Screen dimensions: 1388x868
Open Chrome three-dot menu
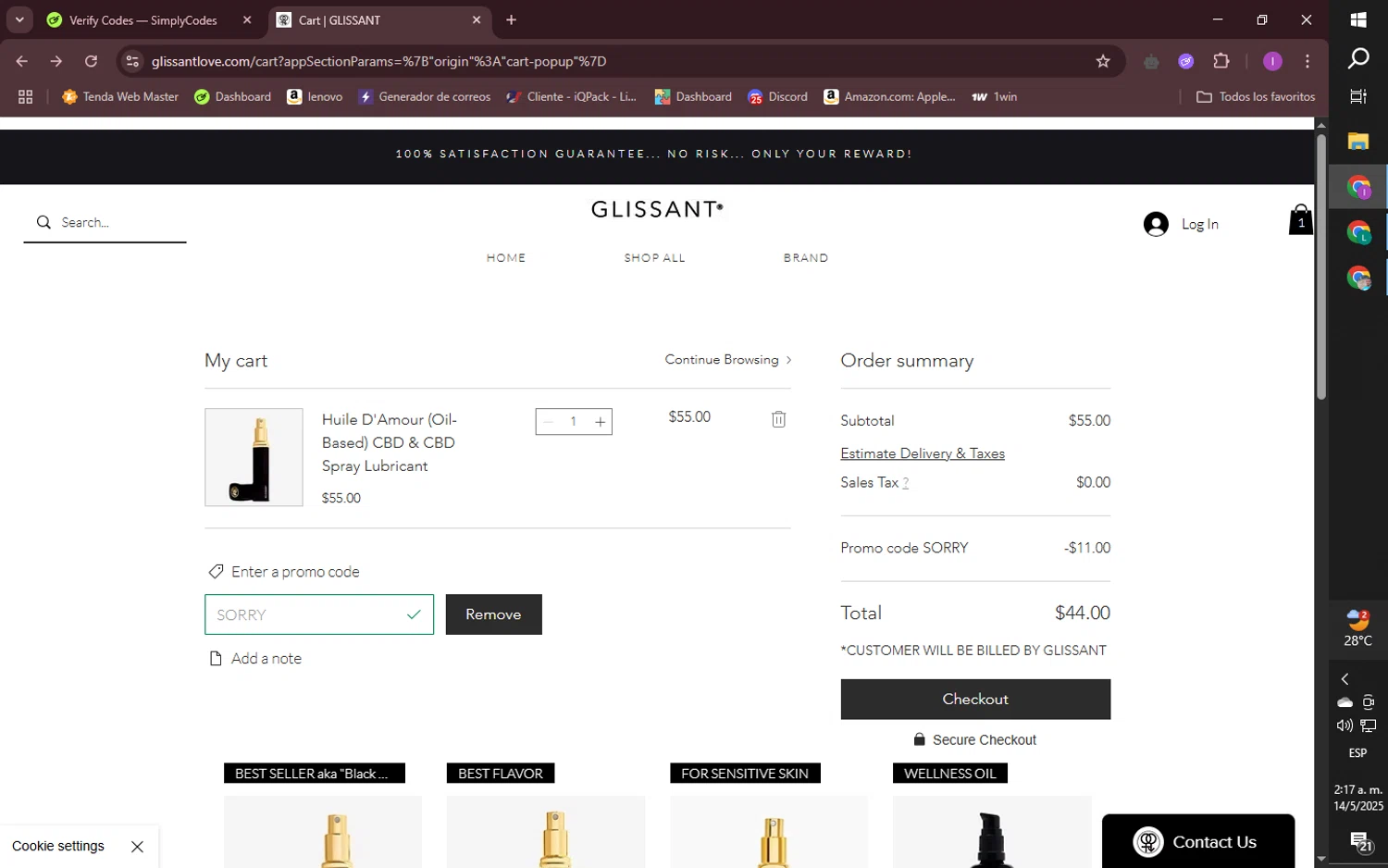click(1307, 61)
